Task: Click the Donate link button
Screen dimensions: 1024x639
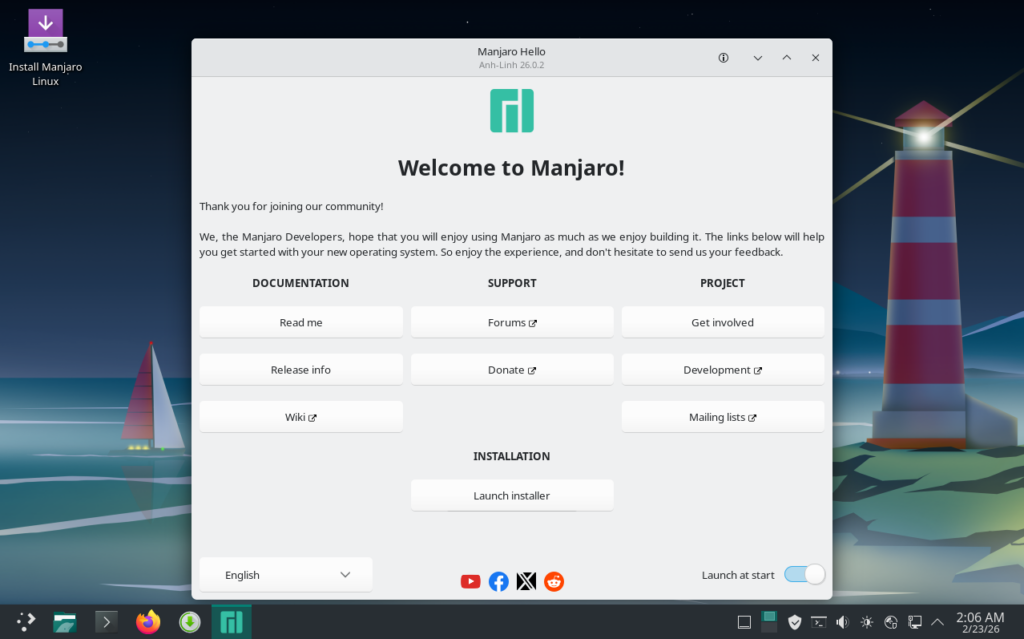Action: 512,370
